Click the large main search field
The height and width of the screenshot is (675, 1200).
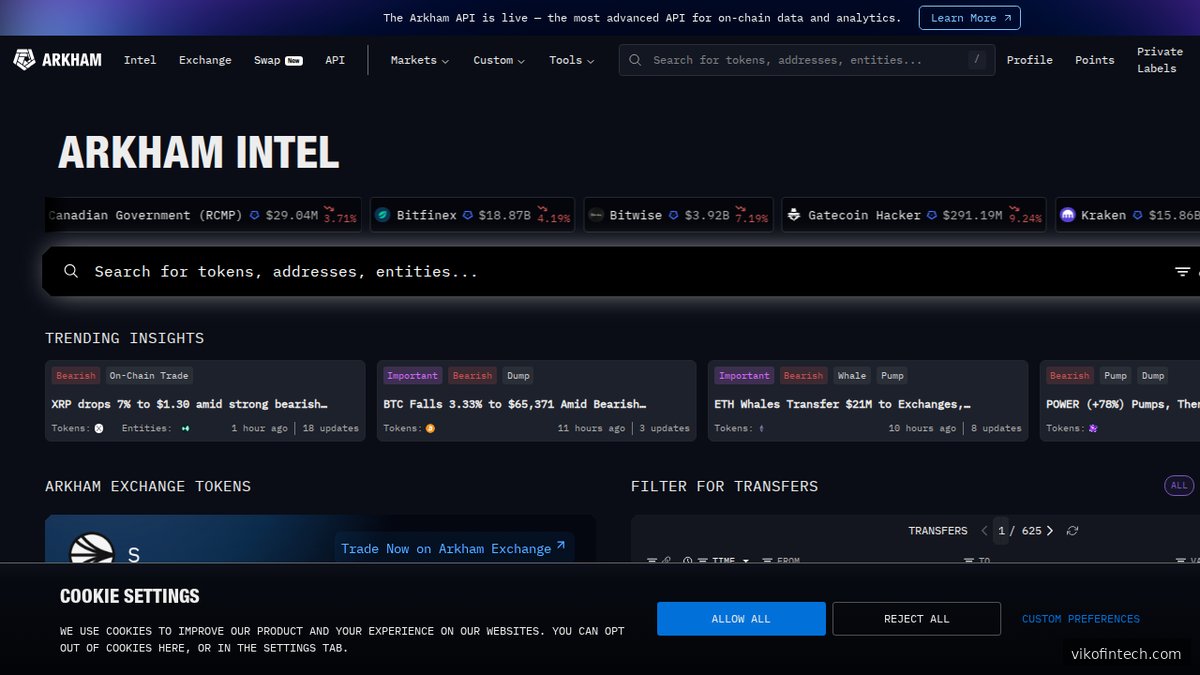(600, 271)
